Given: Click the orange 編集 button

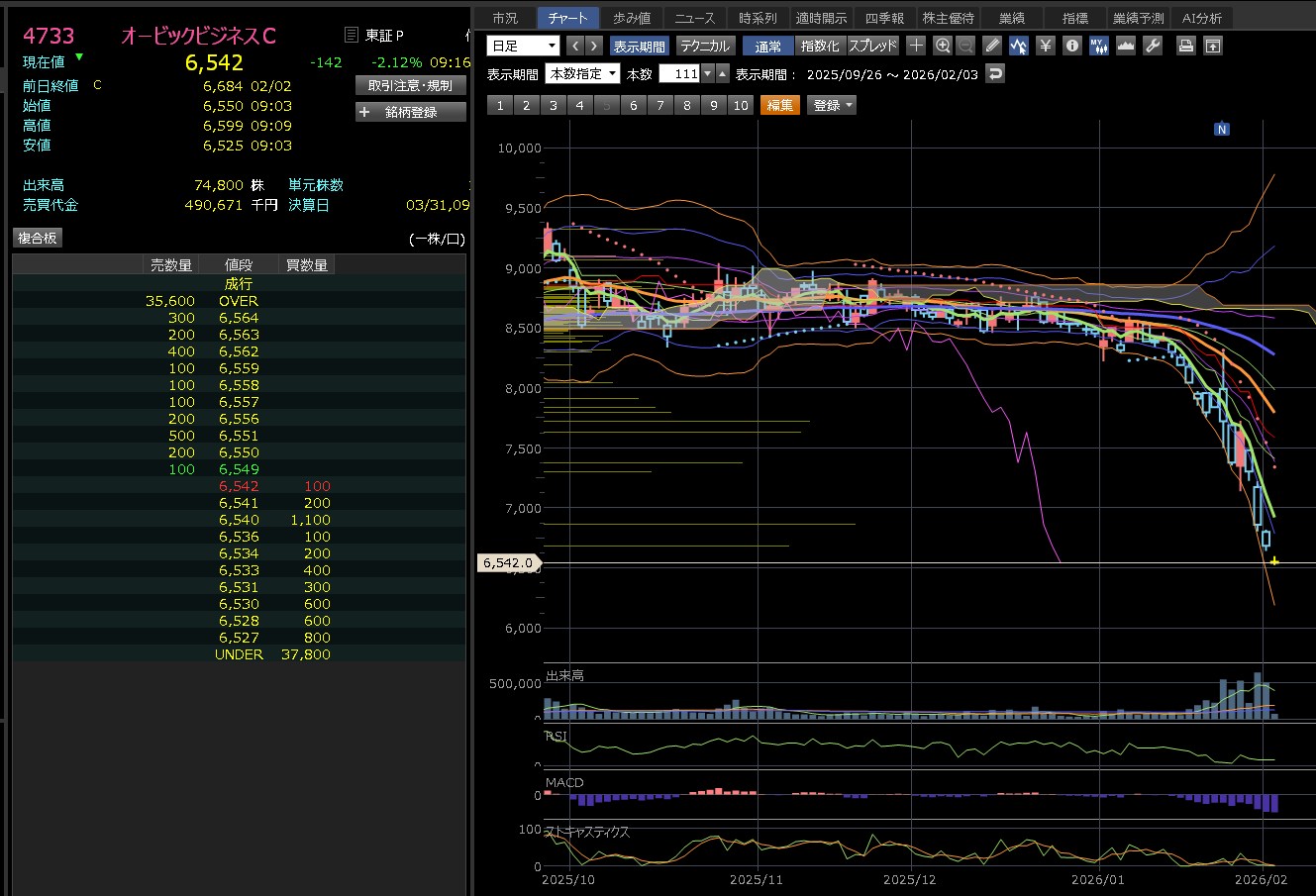Looking at the screenshot, I should pyautogui.click(x=779, y=105).
